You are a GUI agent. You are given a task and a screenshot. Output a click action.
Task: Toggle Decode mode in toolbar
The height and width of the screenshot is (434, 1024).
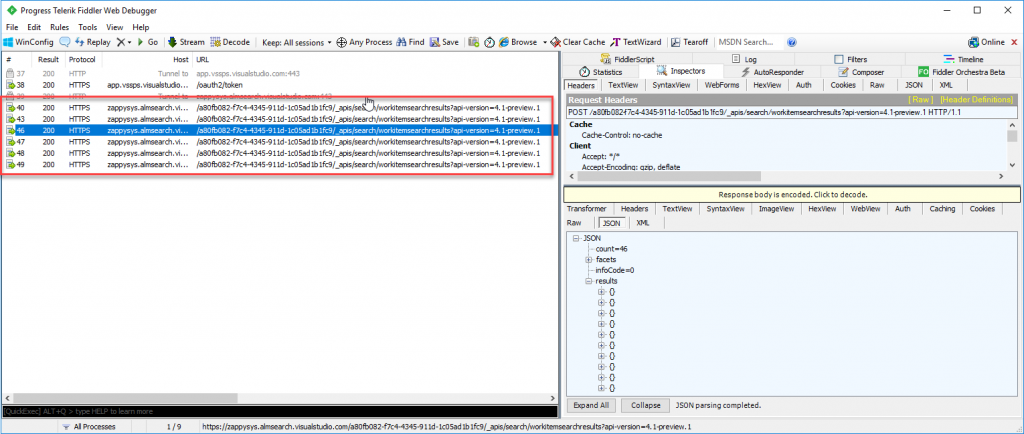tap(230, 42)
